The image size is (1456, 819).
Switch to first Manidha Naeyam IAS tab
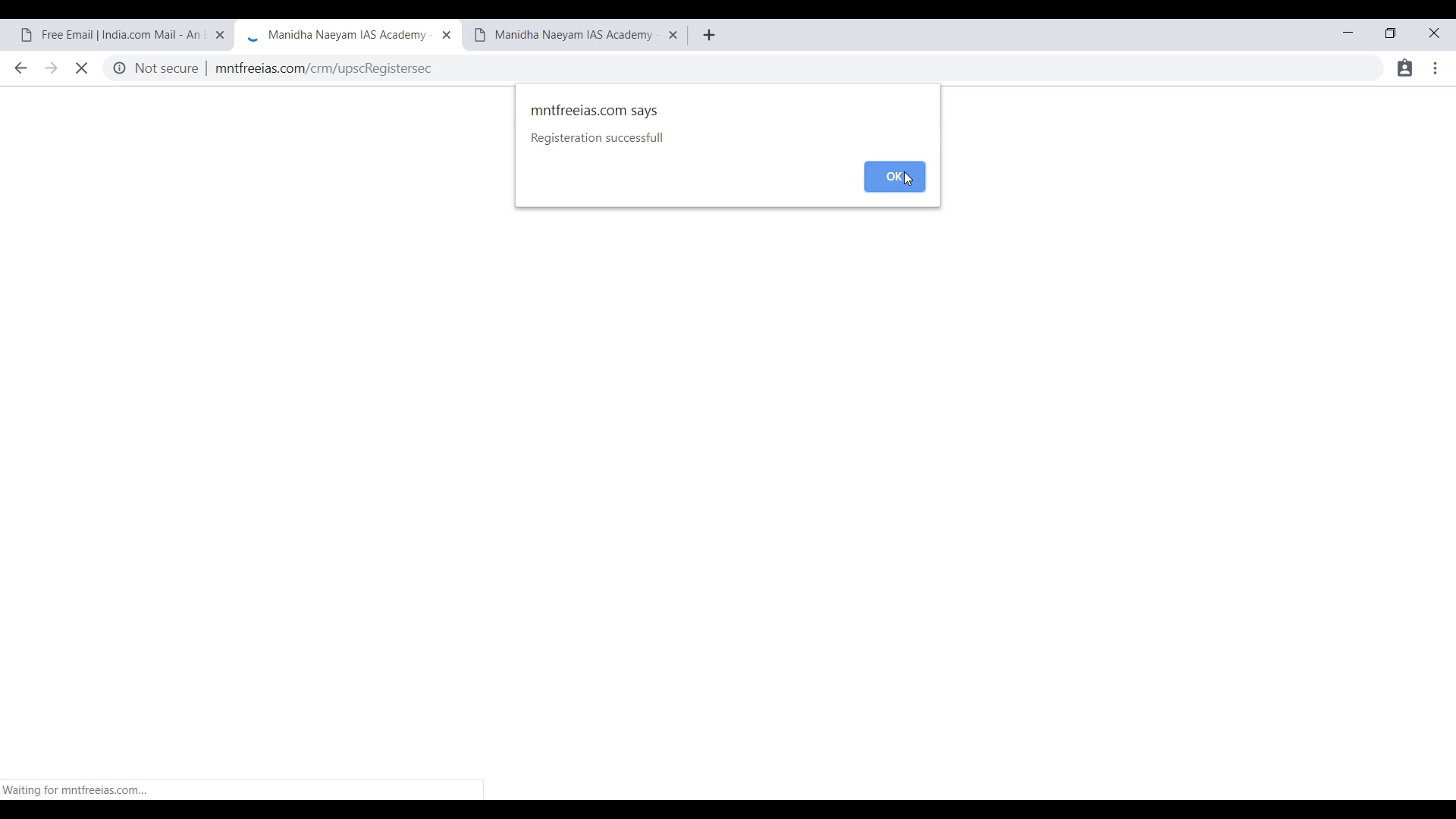click(x=347, y=35)
